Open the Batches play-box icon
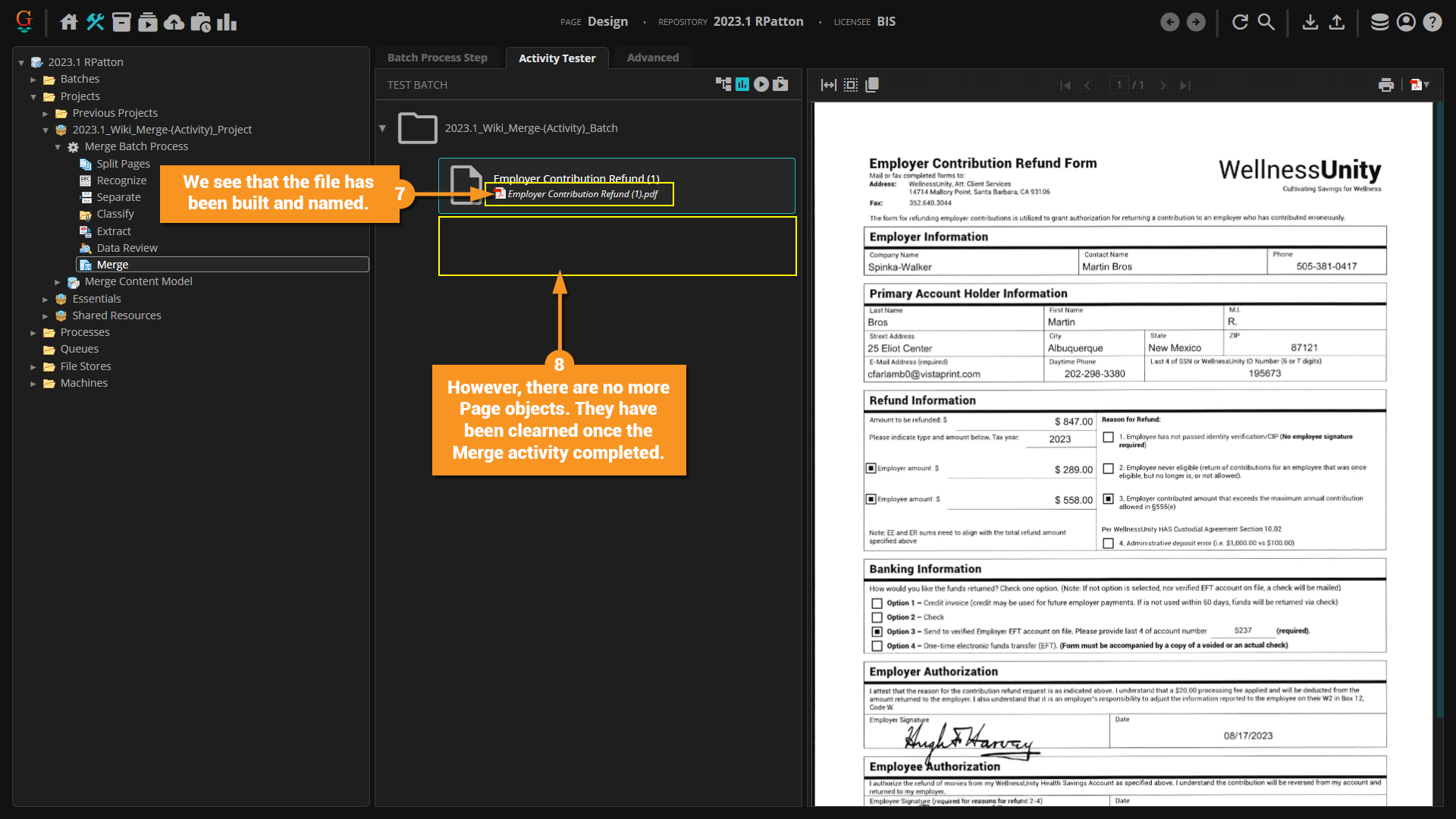Viewport: 1456px width, 819px height. (x=148, y=22)
